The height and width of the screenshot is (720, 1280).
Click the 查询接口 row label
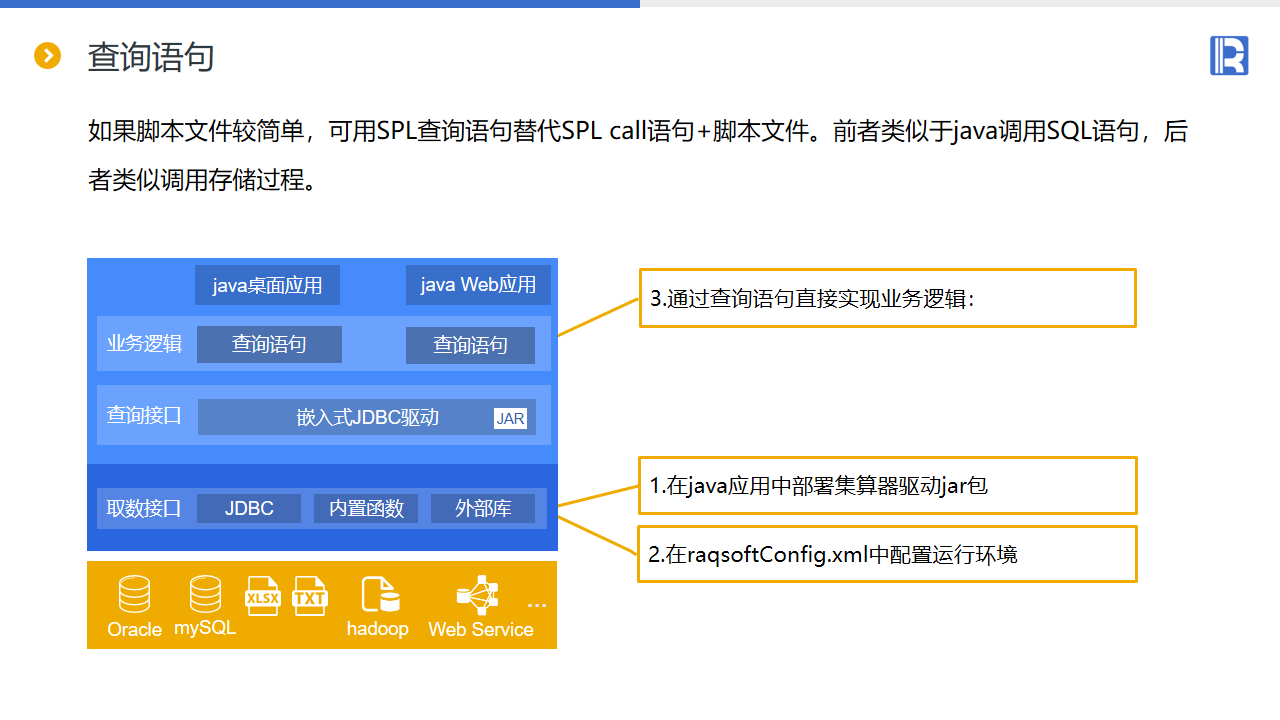(144, 415)
